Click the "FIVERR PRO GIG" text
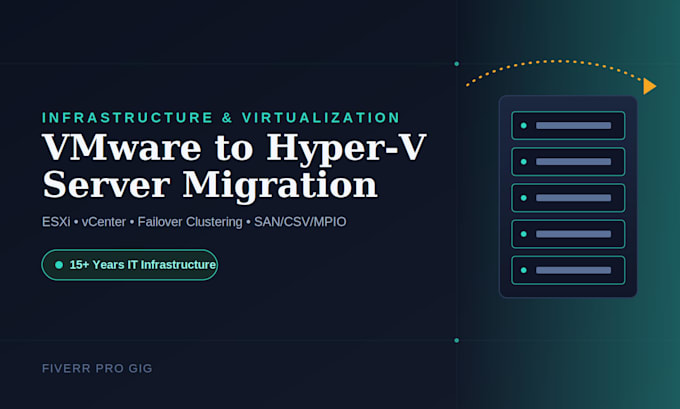 coord(97,369)
